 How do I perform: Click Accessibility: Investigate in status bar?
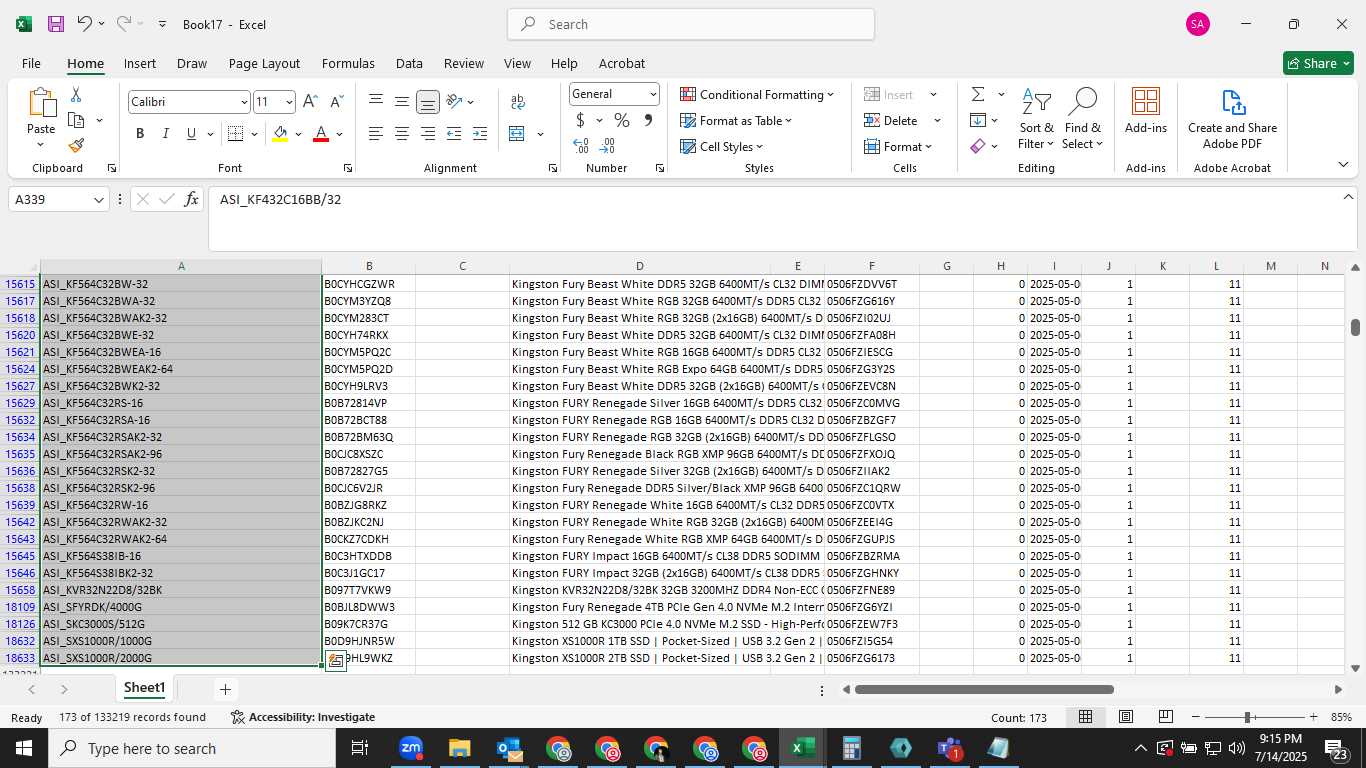tap(302, 717)
